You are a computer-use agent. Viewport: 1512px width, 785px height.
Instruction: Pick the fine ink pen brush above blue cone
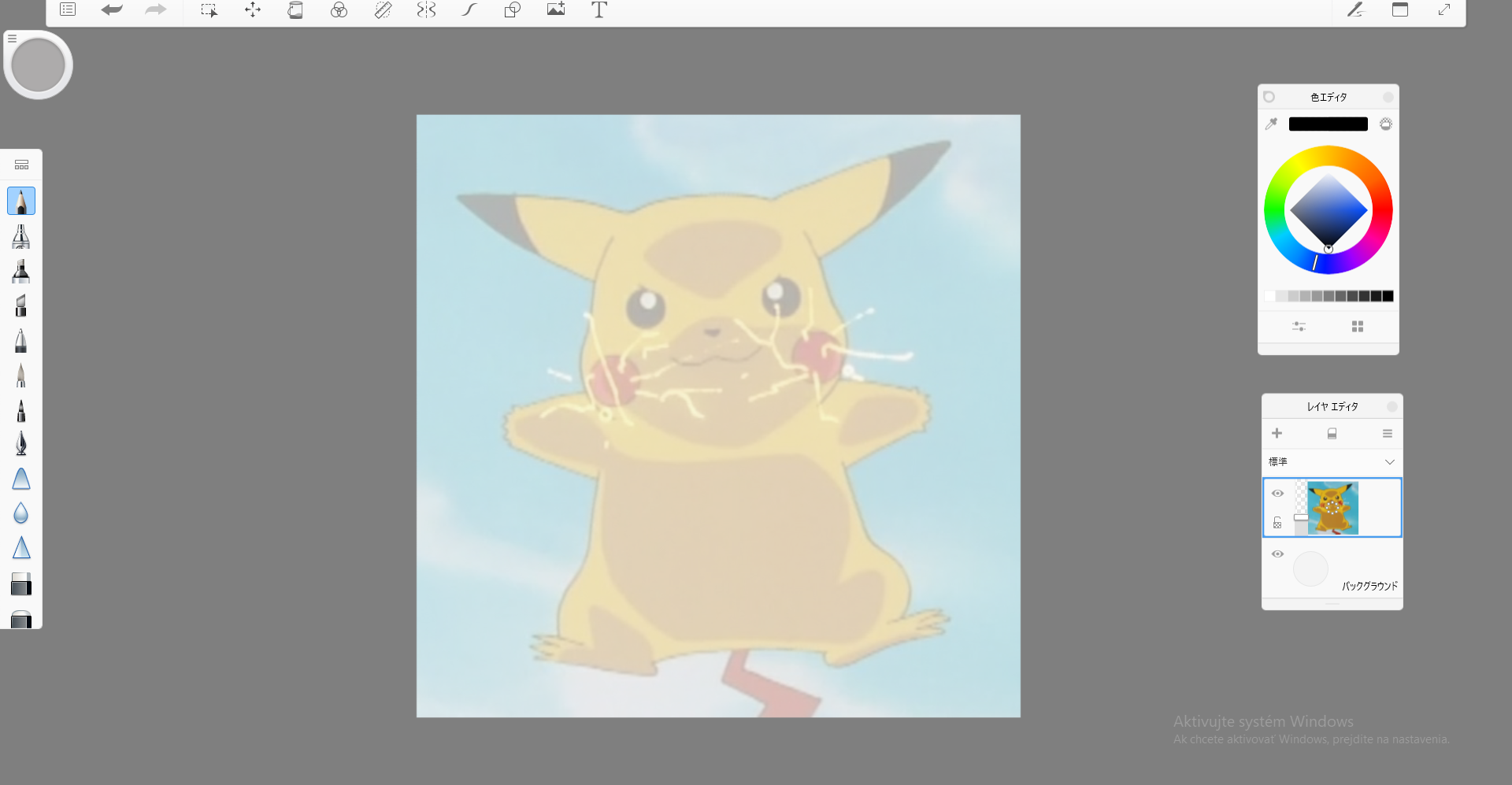point(21,443)
